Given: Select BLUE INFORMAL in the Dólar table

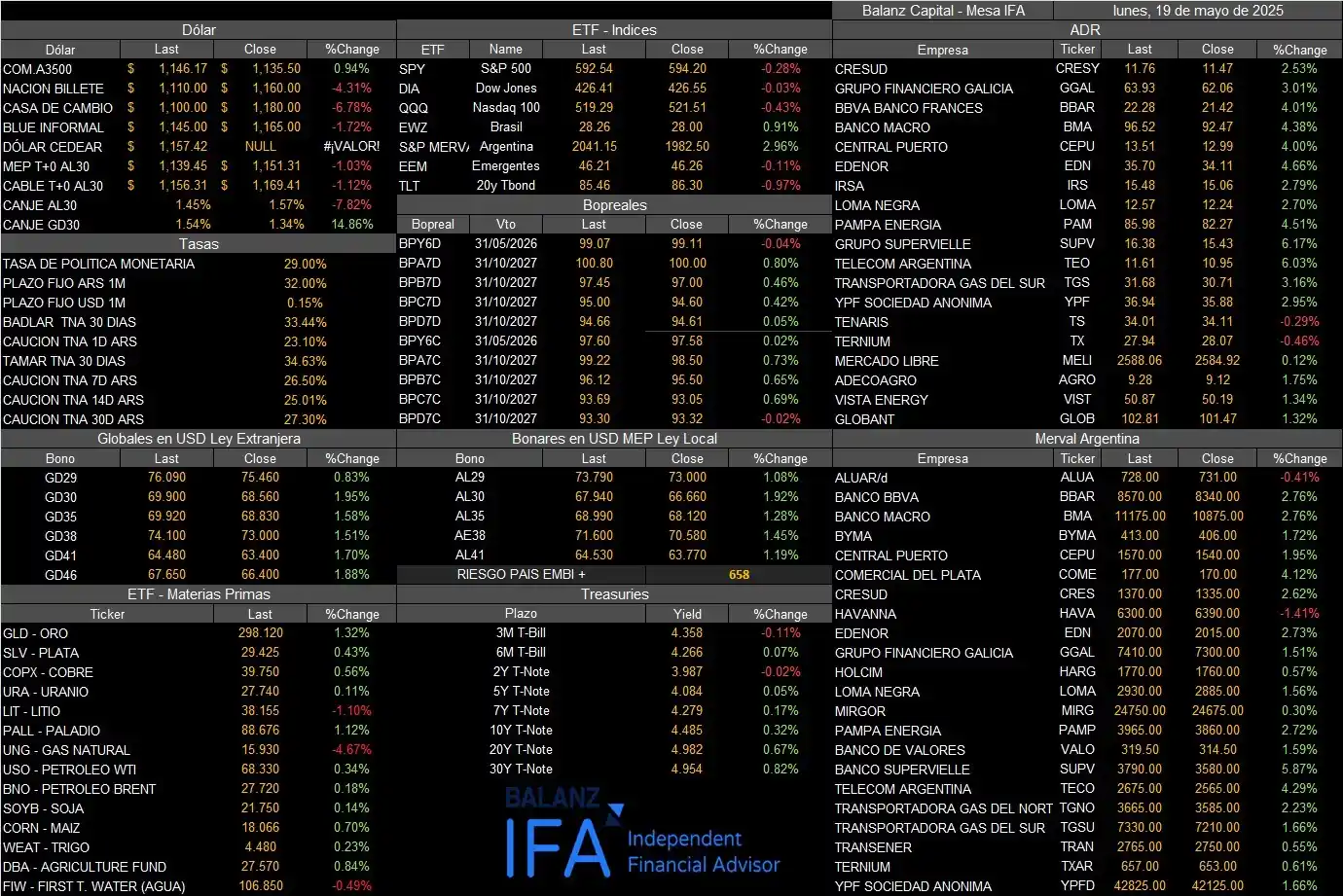Looking at the screenshot, I should click(54, 127).
